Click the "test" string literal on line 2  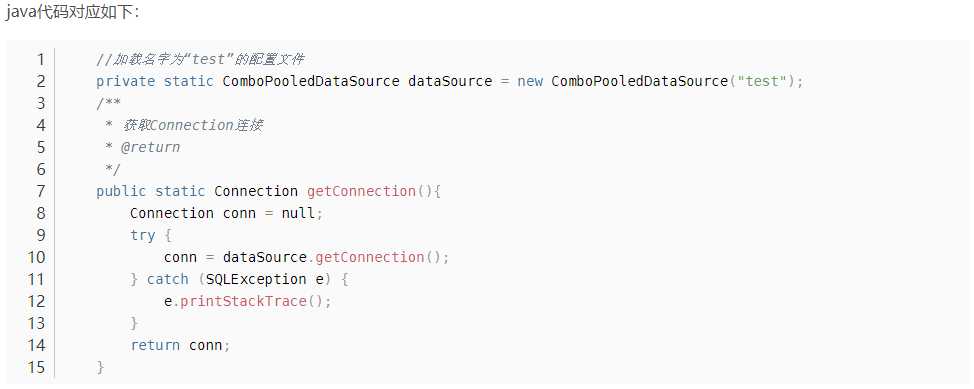pyautogui.click(x=762, y=81)
